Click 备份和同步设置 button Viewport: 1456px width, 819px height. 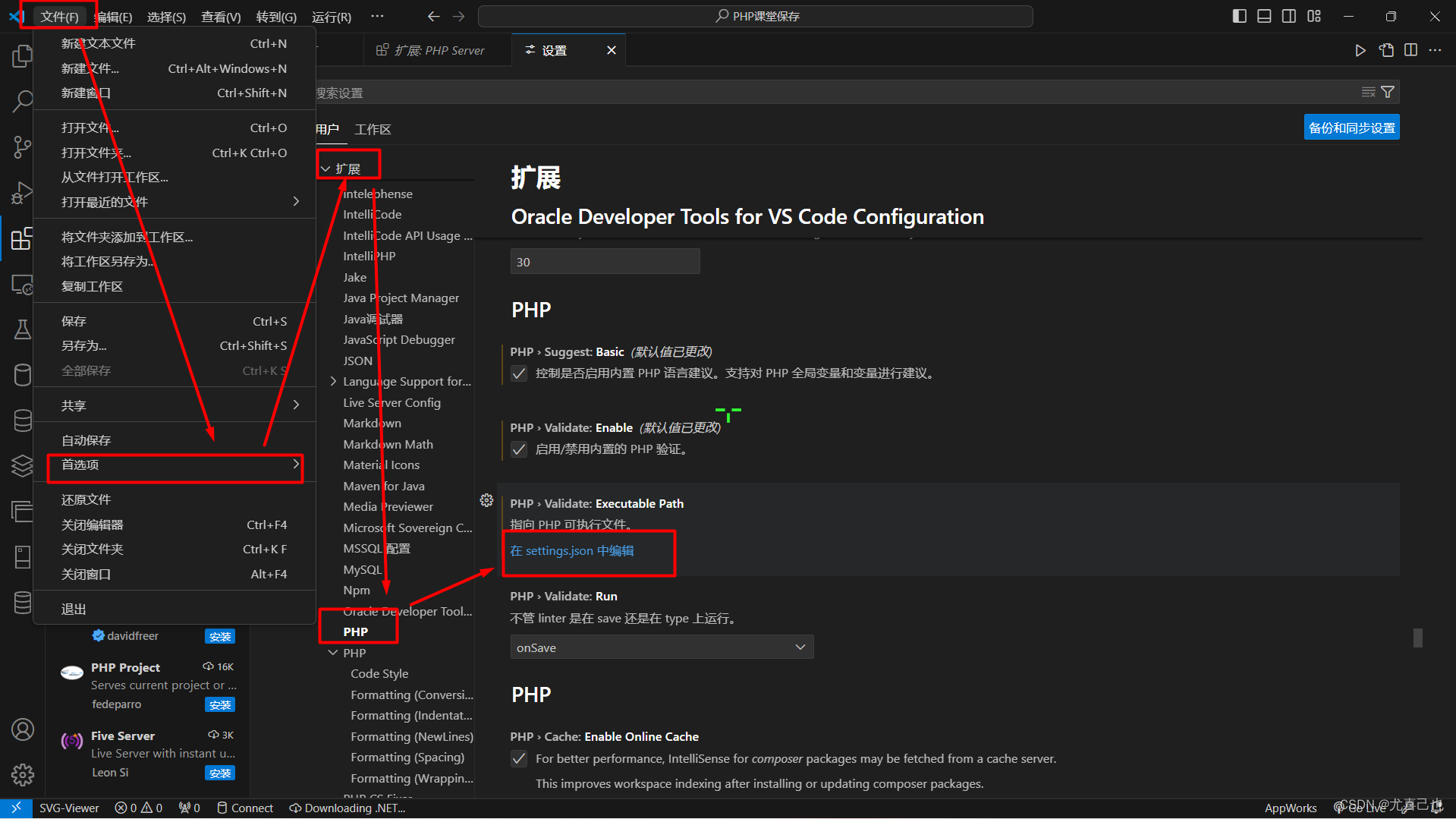[x=1351, y=128]
